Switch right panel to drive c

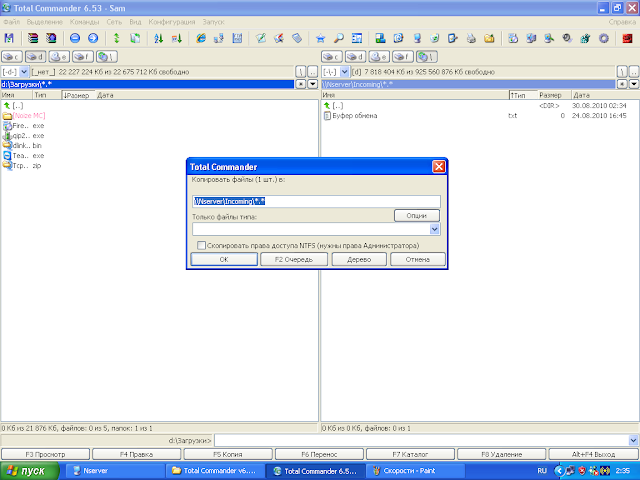[332, 57]
